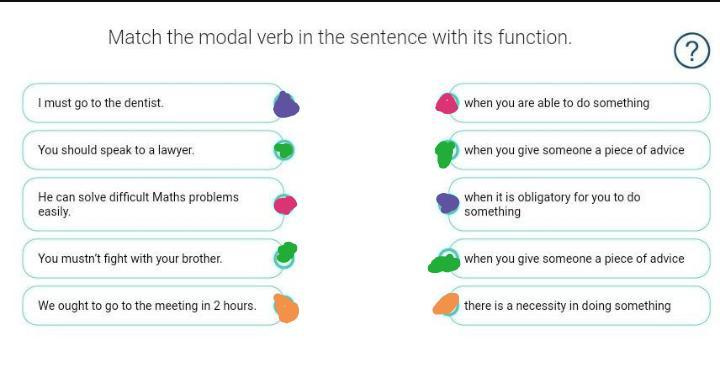Select the 'I must go to the dentist.' card
This screenshot has height=374, width=720.
coord(153,103)
